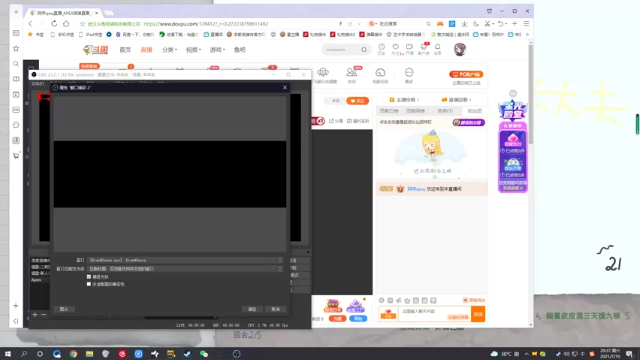Click the properties dialog cancel button
The image size is (640, 360).
276,309
